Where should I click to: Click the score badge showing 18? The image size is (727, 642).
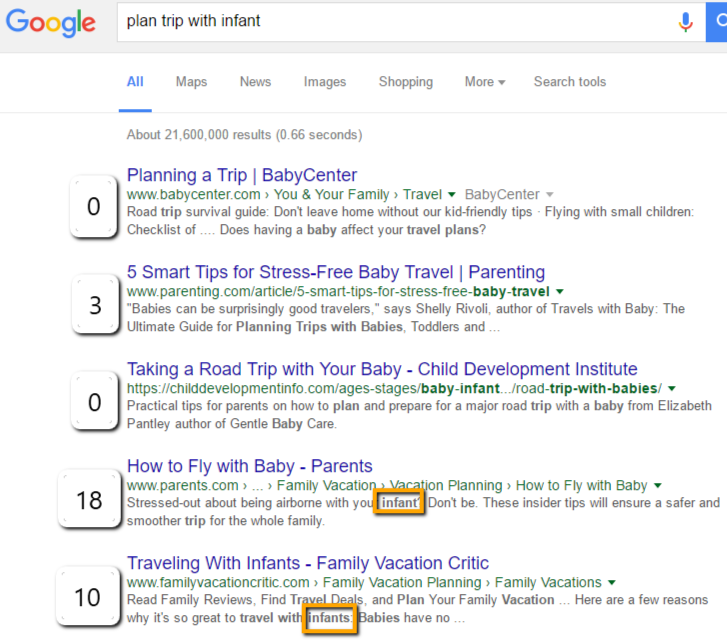pyautogui.click(x=89, y=499)
